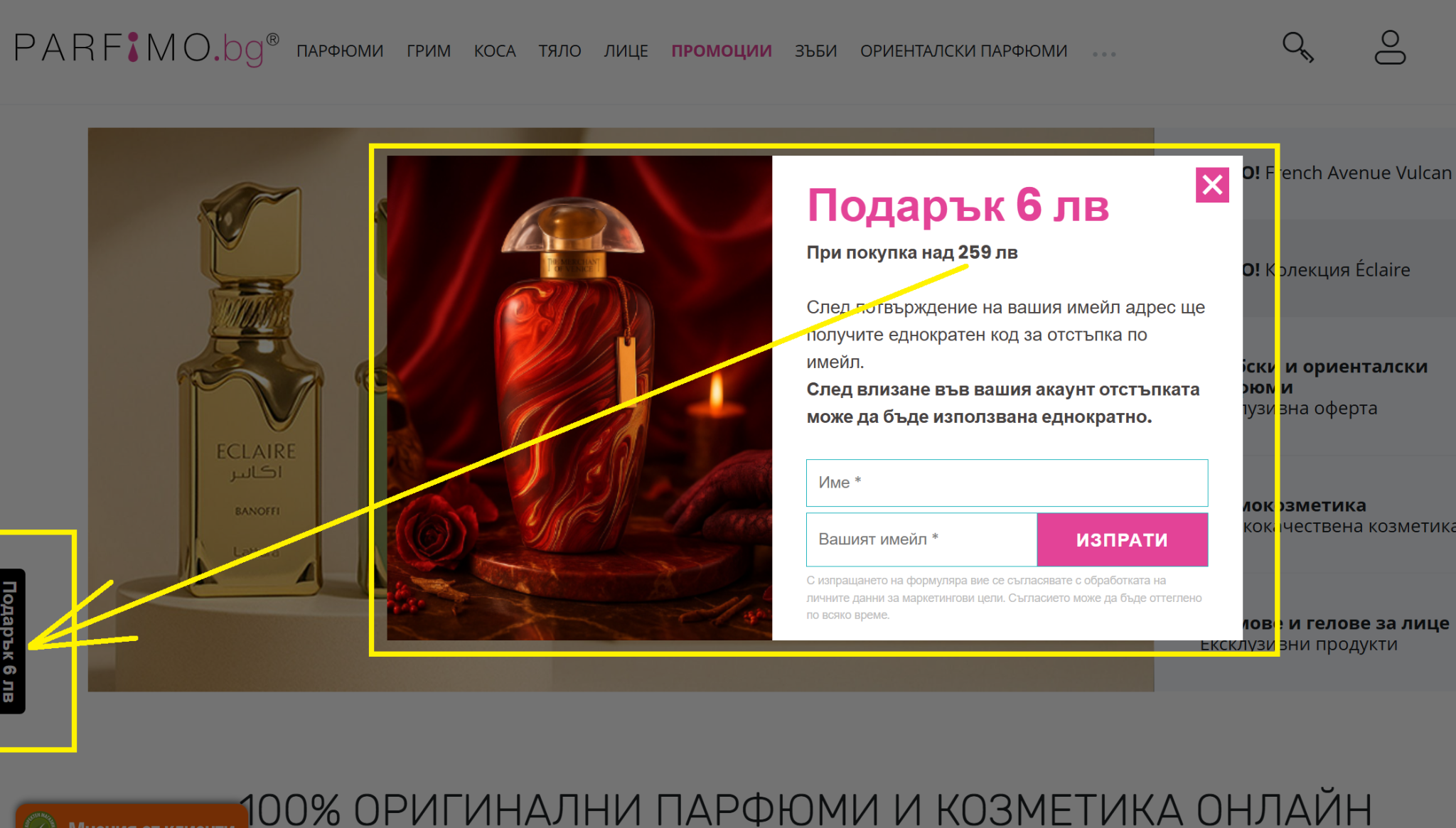The height and width of the screenshot is (828, 1456).
Task: Click the search magnifier icon
Action: pyautogui.click(x=1297, y=48)
